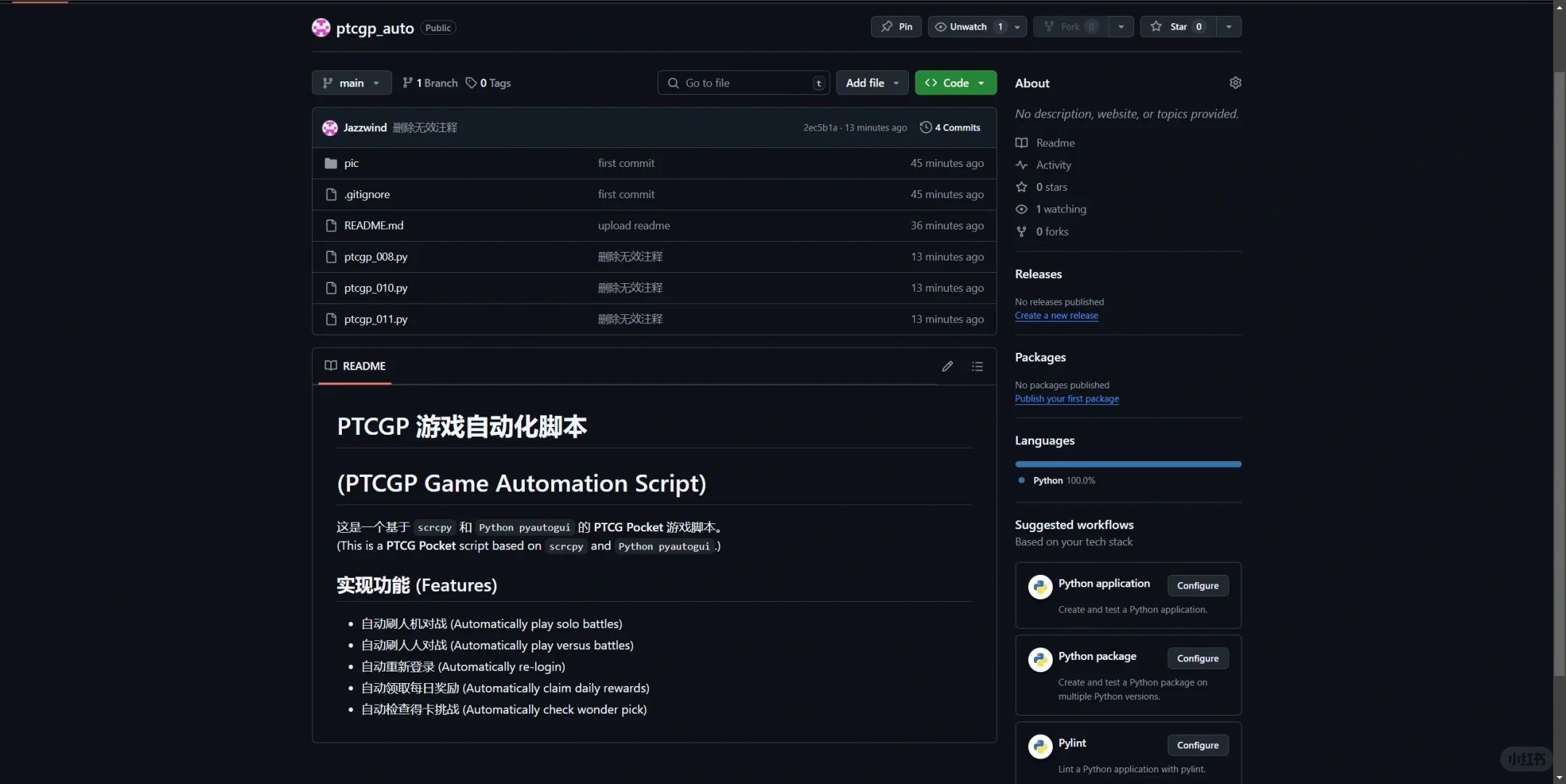The height and width of the screenshot is (784, 1566).
Task: Click the edit README pencil icon
Action: [x=947, y=367]
